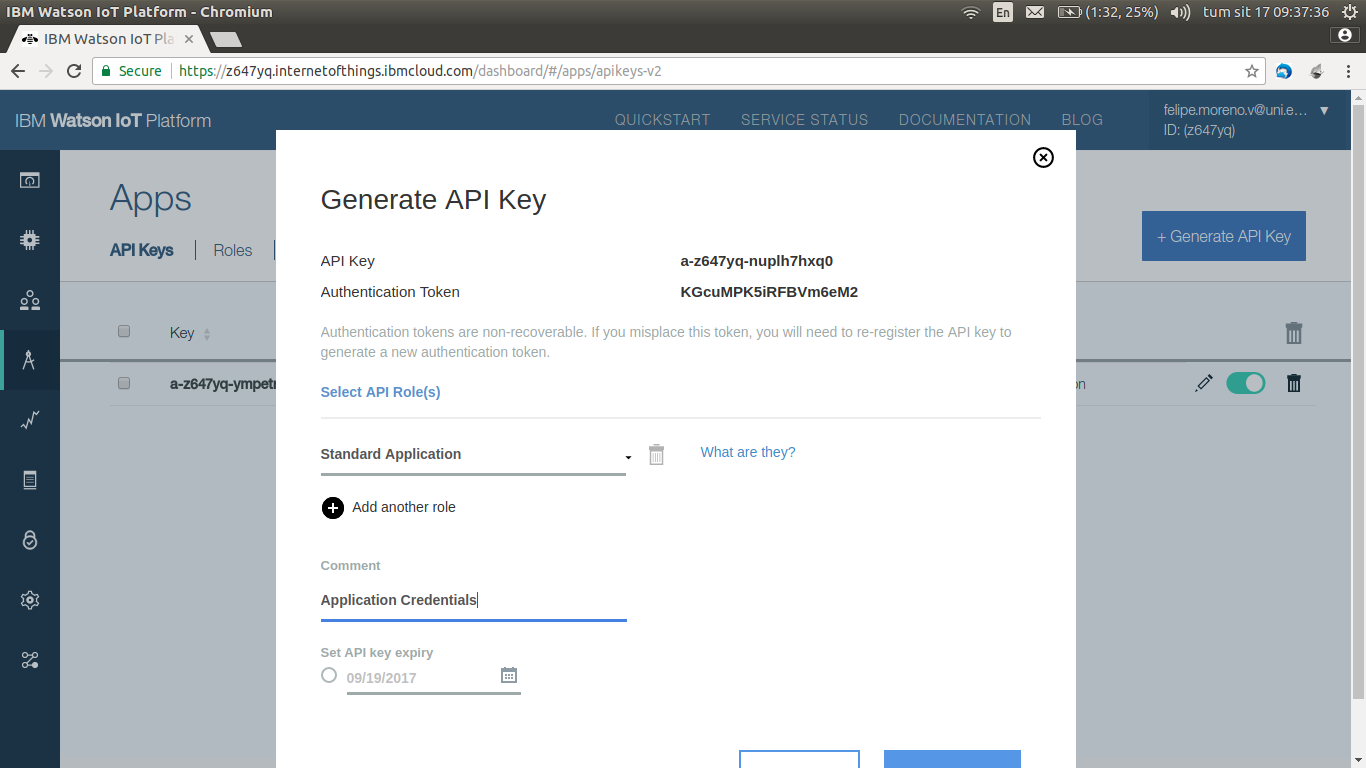Check the a-z647yq-ympet row checkbox
This screenshot has height=768, width=1366.
124,383
